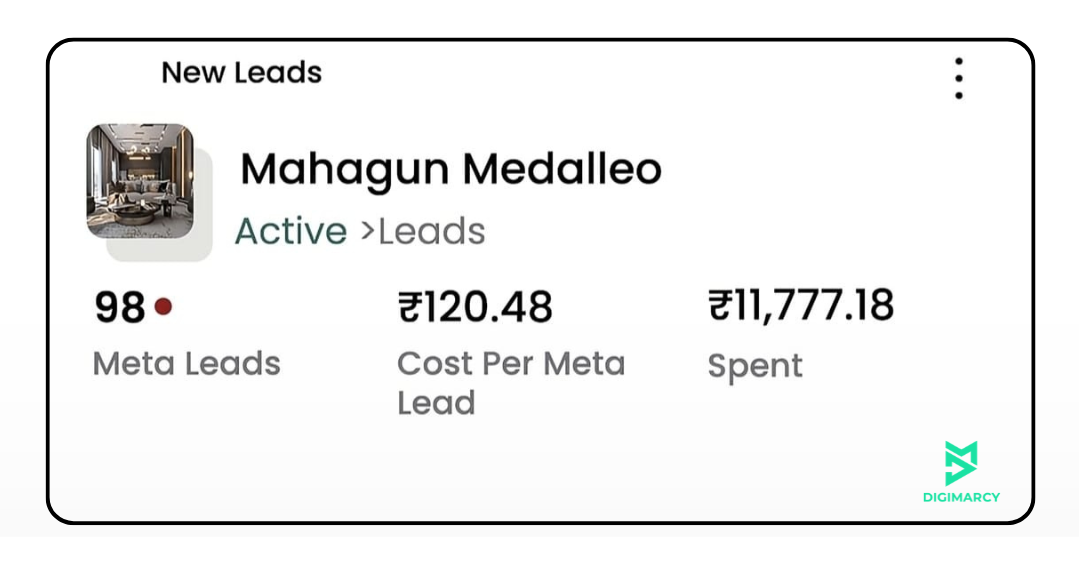Open the Mahagun Medalleo campaign title
The width and height of the screenshot is (1080, 566).
coord(450,169)
